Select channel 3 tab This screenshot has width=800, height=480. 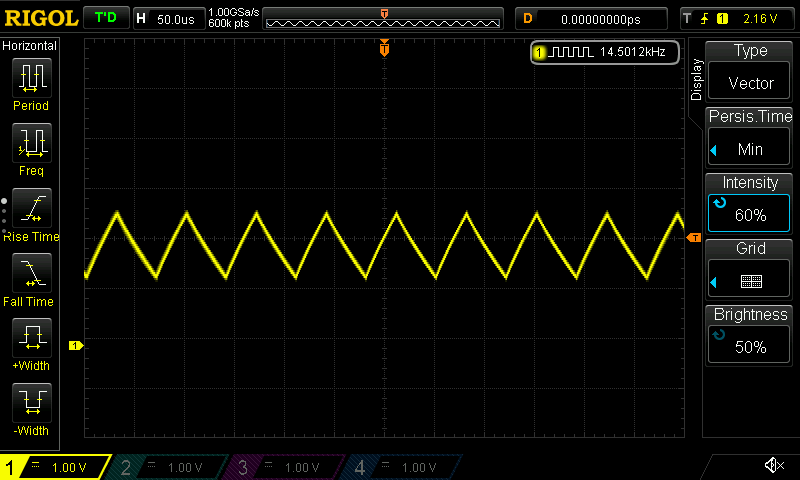click(x=286, y=467)
